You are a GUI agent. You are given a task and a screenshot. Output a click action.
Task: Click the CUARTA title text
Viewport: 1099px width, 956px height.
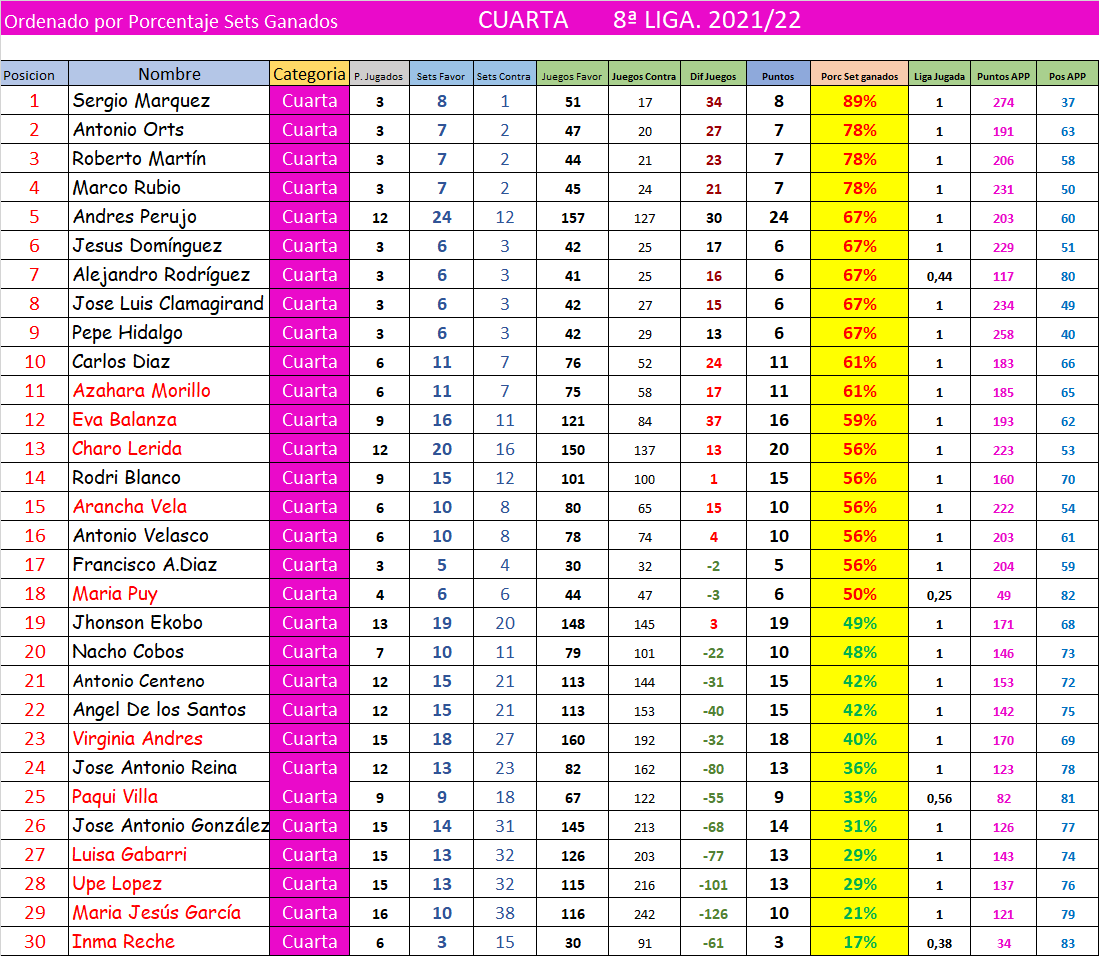[524, 20]
